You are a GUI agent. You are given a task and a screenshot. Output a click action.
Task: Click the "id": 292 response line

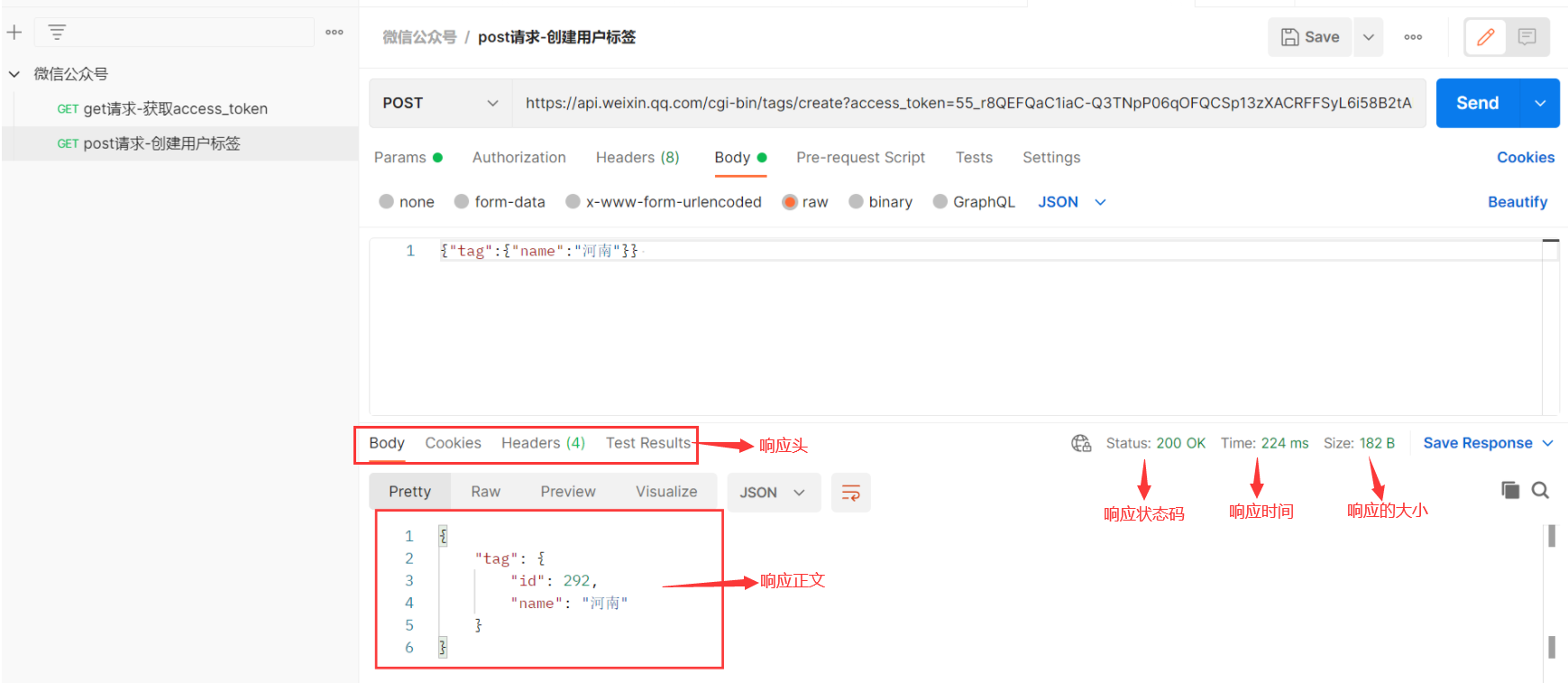554,581
